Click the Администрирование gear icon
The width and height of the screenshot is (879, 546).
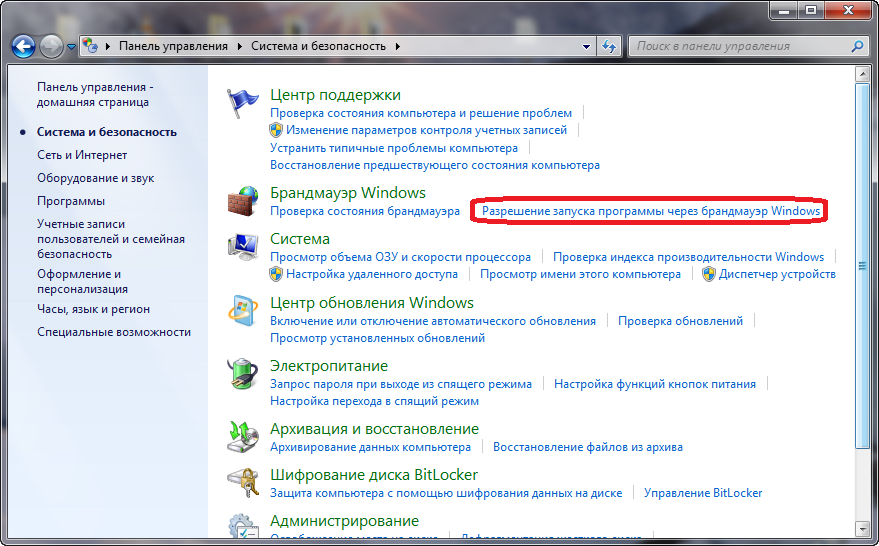(243, 526)
